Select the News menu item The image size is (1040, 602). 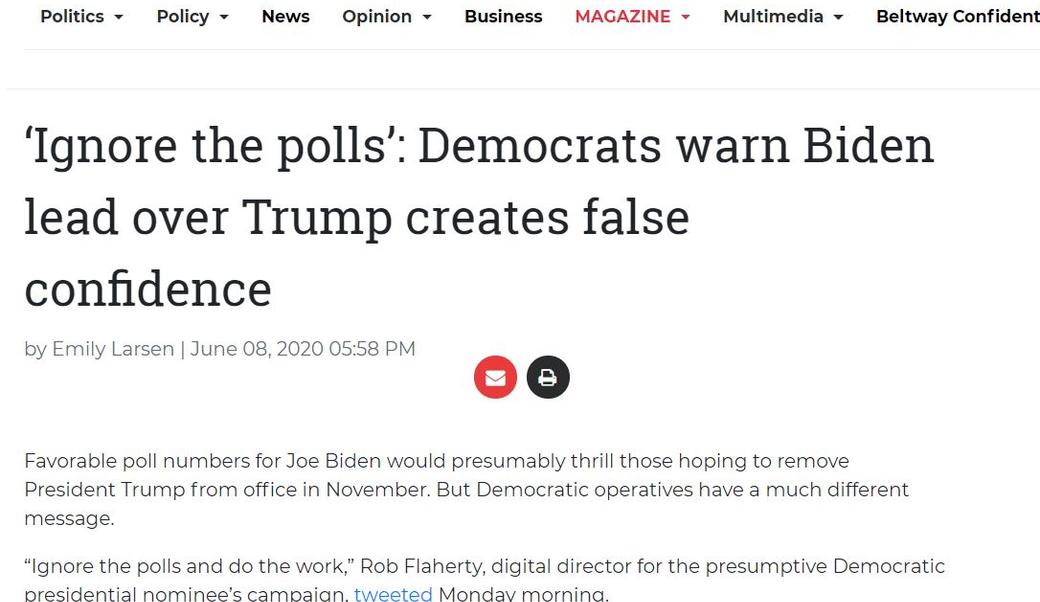285,16
